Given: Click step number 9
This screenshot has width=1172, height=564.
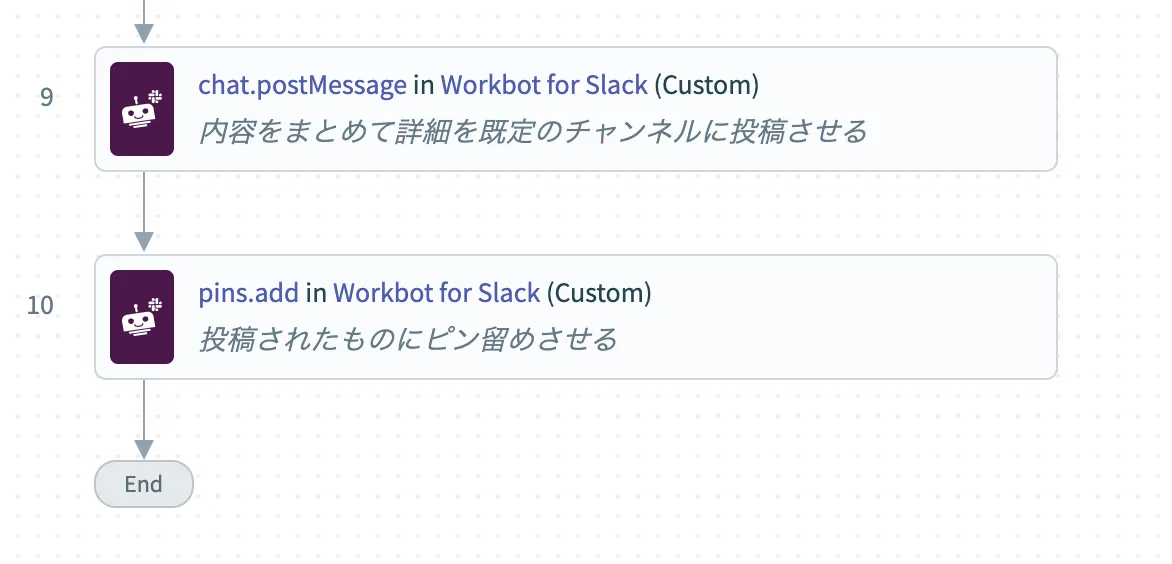Looking at the screenshot, I should click(x=47, y=97).
